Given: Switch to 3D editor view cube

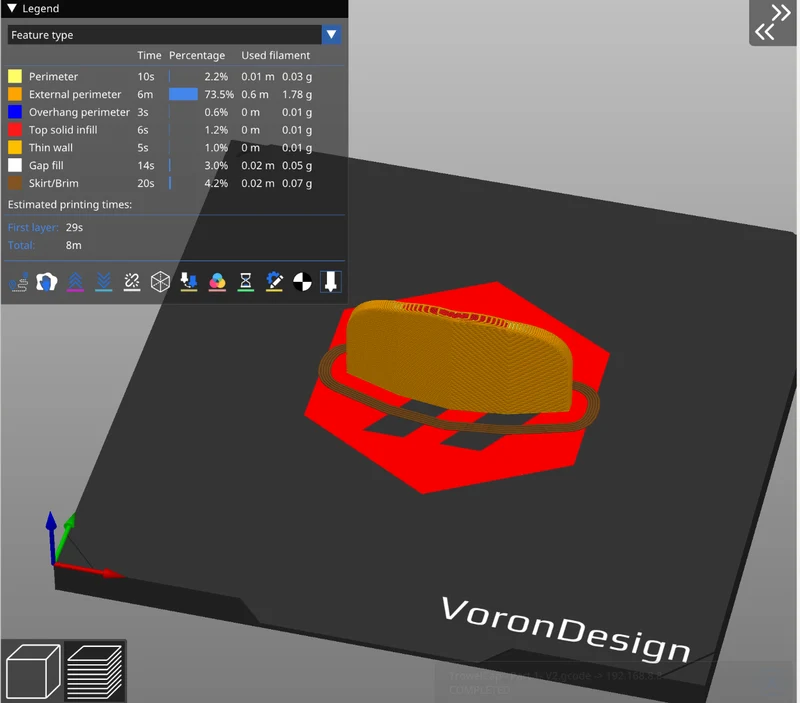Looking at the screenshot, I should tap(33, 671).
